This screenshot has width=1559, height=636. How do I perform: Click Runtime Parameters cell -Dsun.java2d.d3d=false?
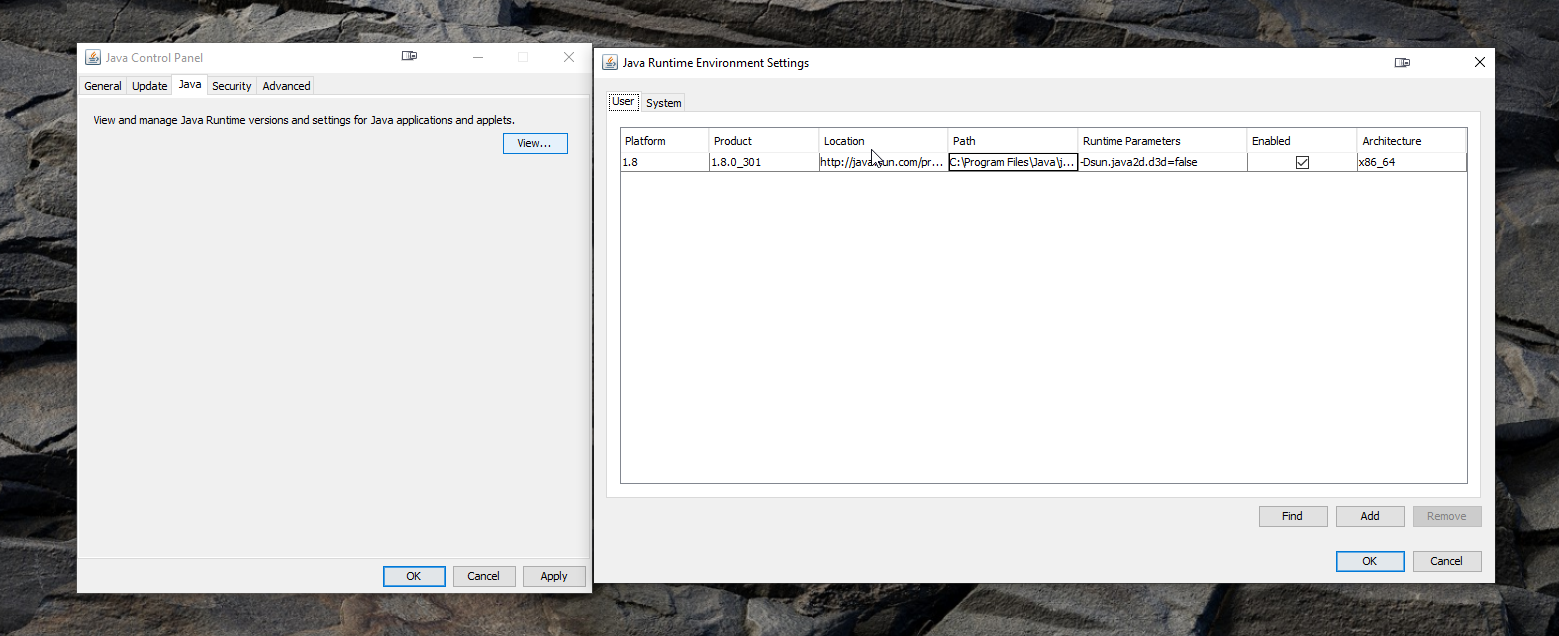pyautogui.click(x=1163, y=162)
